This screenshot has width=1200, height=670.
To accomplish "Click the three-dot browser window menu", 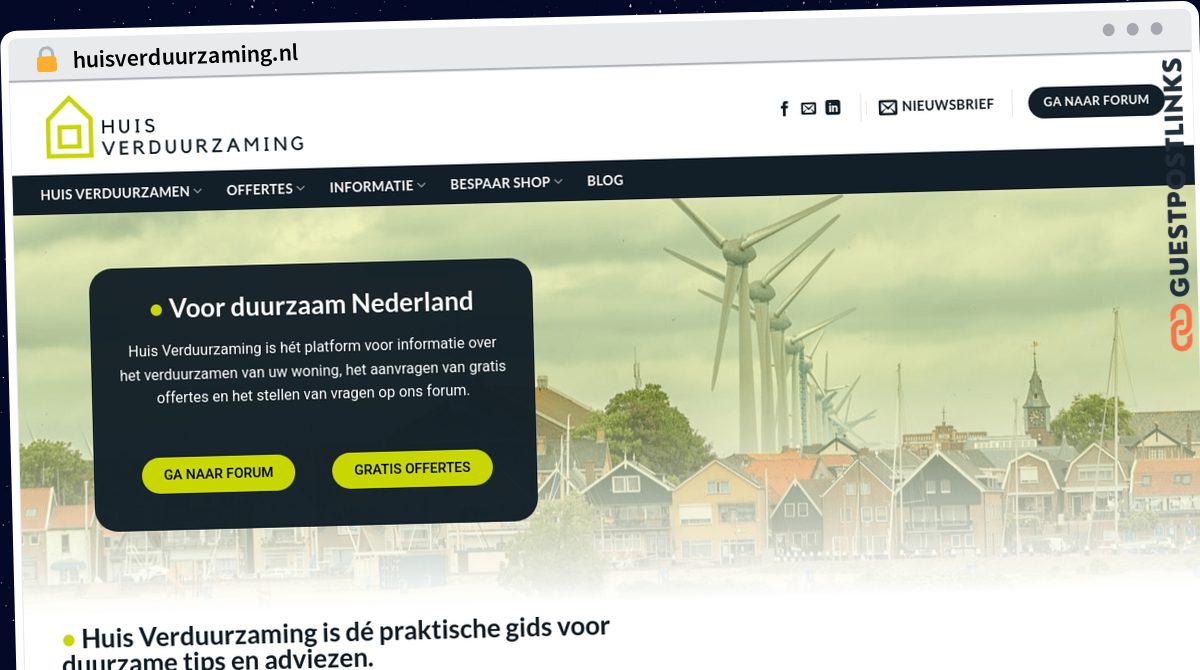I will [1133, 29].
